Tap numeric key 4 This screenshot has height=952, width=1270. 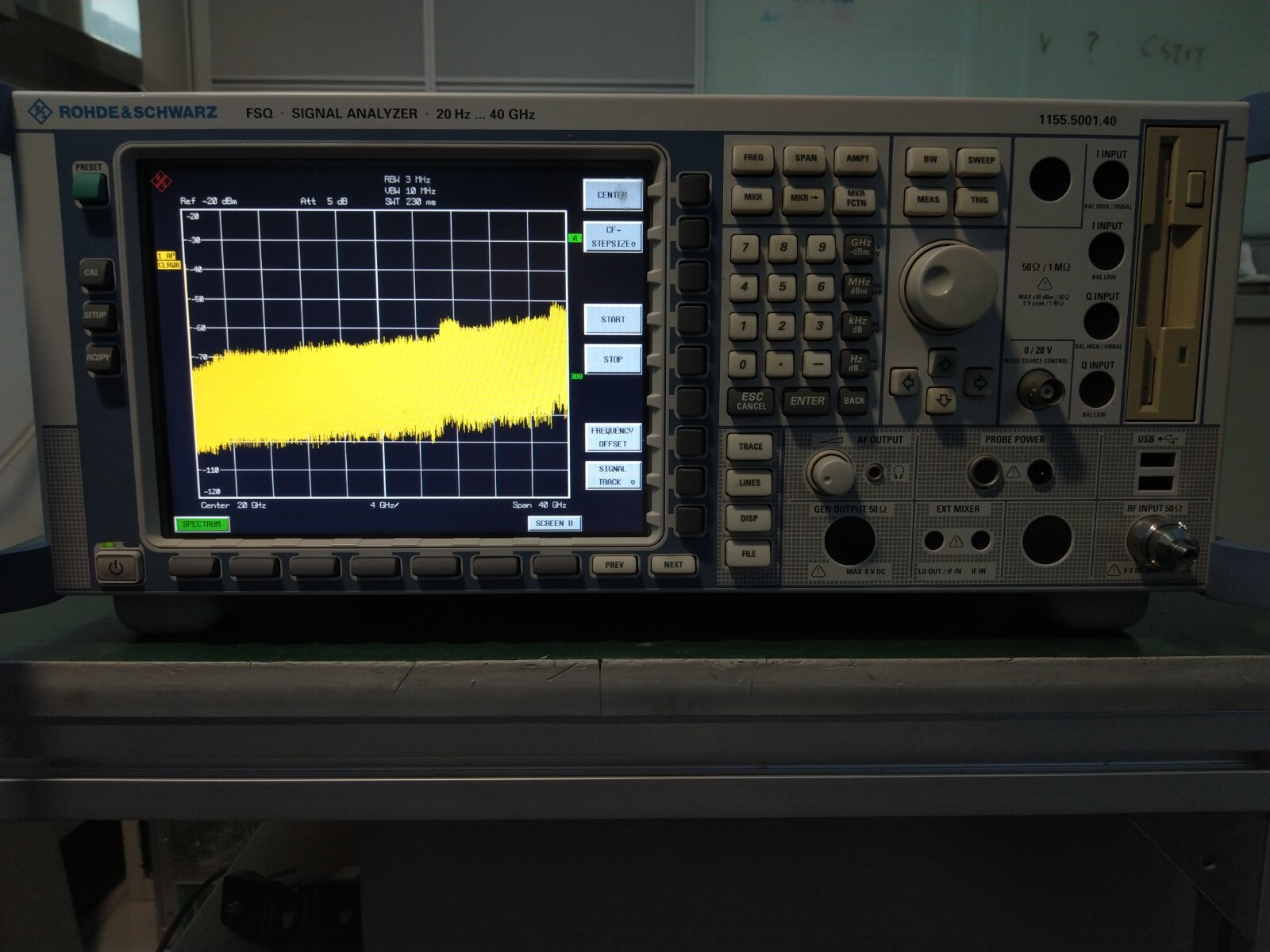(744, 286)
